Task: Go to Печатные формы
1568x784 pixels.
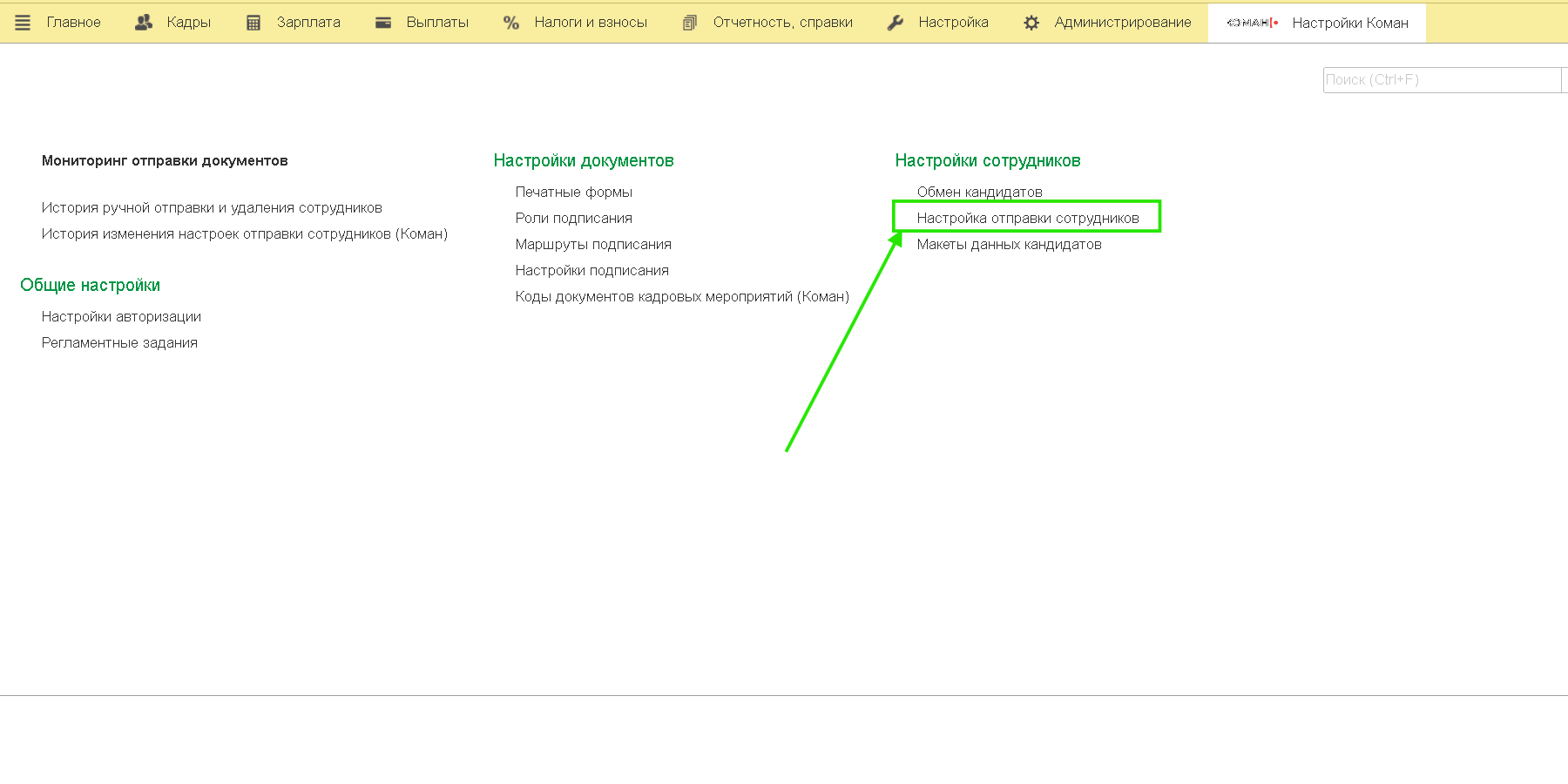Action: 573,192
